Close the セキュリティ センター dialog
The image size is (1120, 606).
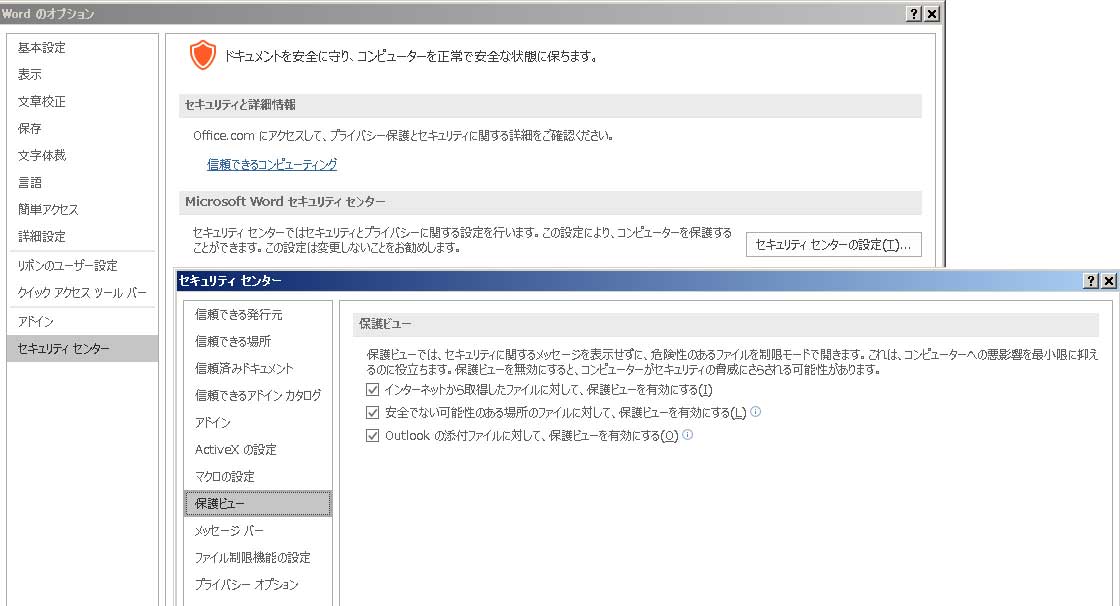1108,281
